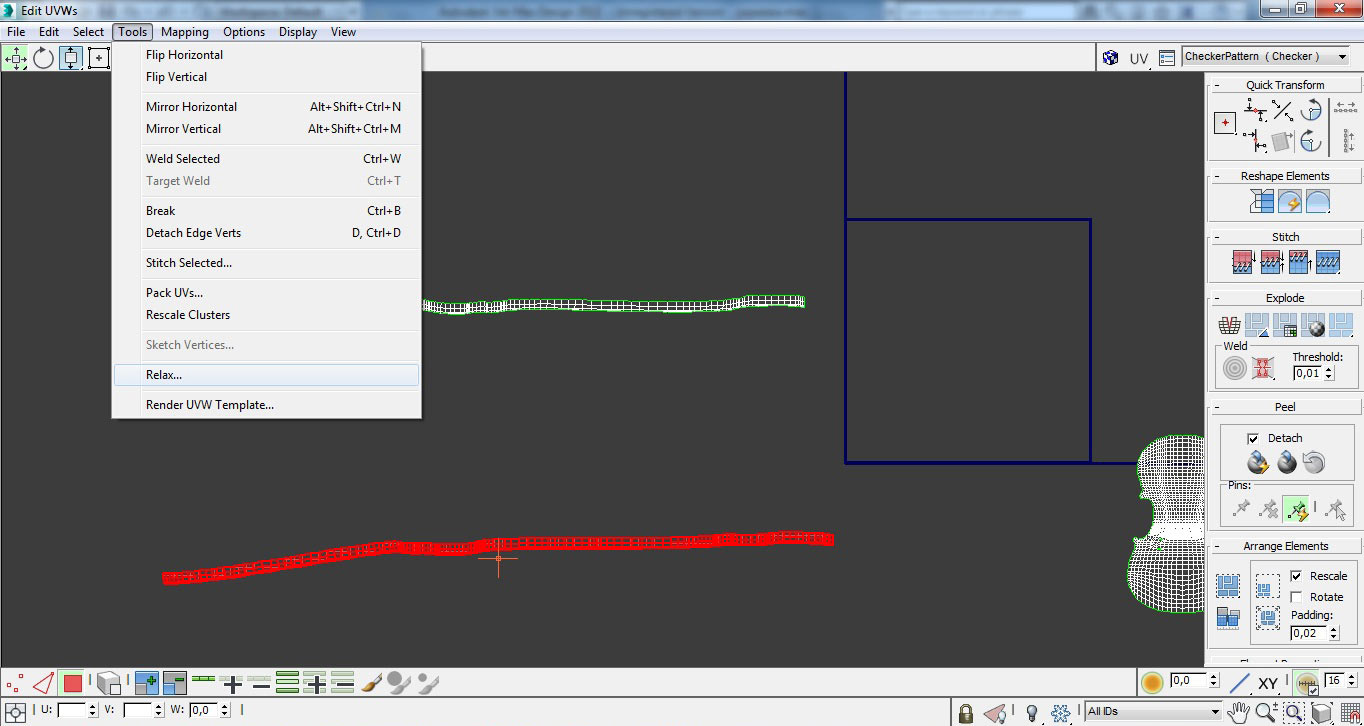
Task: Click Pack UVs... in Tools menu
Action: click(x=174, y=293)
